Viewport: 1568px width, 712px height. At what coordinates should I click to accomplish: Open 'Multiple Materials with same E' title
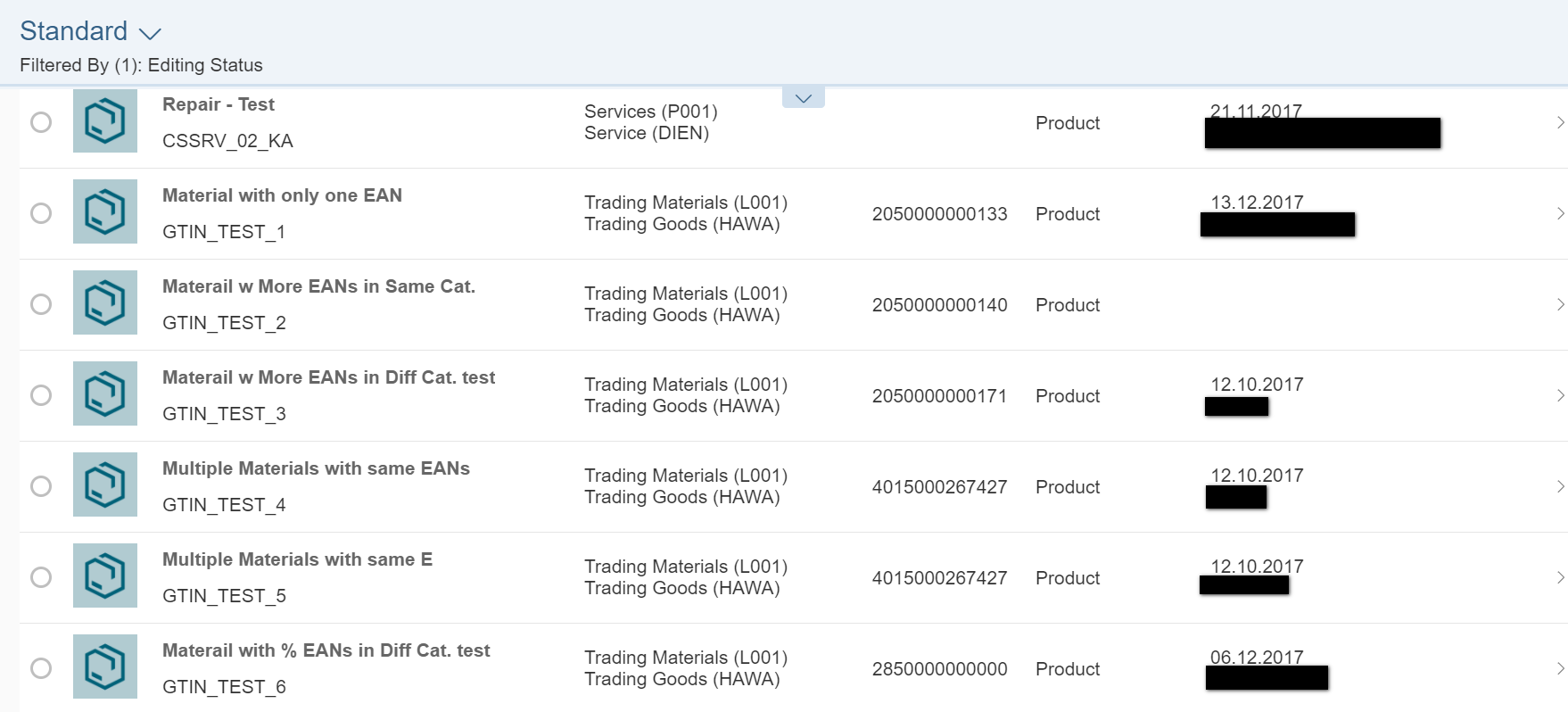(x=297, y=559)
